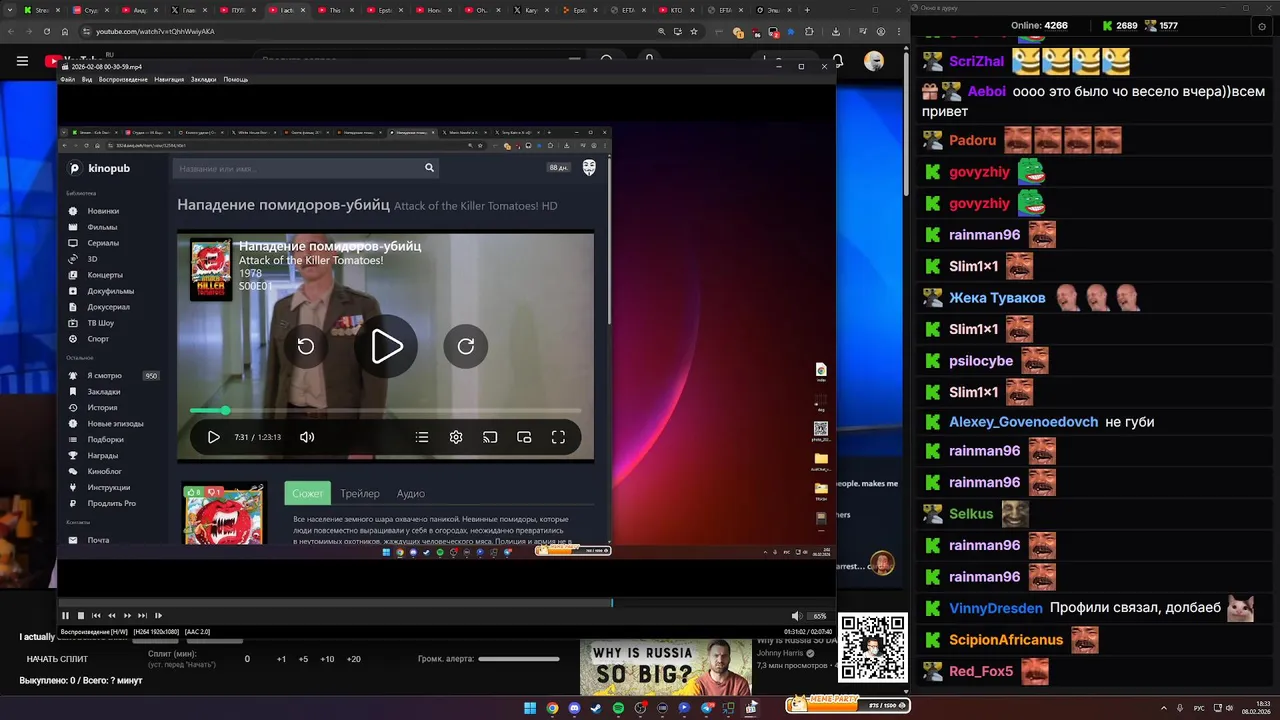
Task: Rewind using the counterclockwise arrow in kinopub
Action: (306, 346)
